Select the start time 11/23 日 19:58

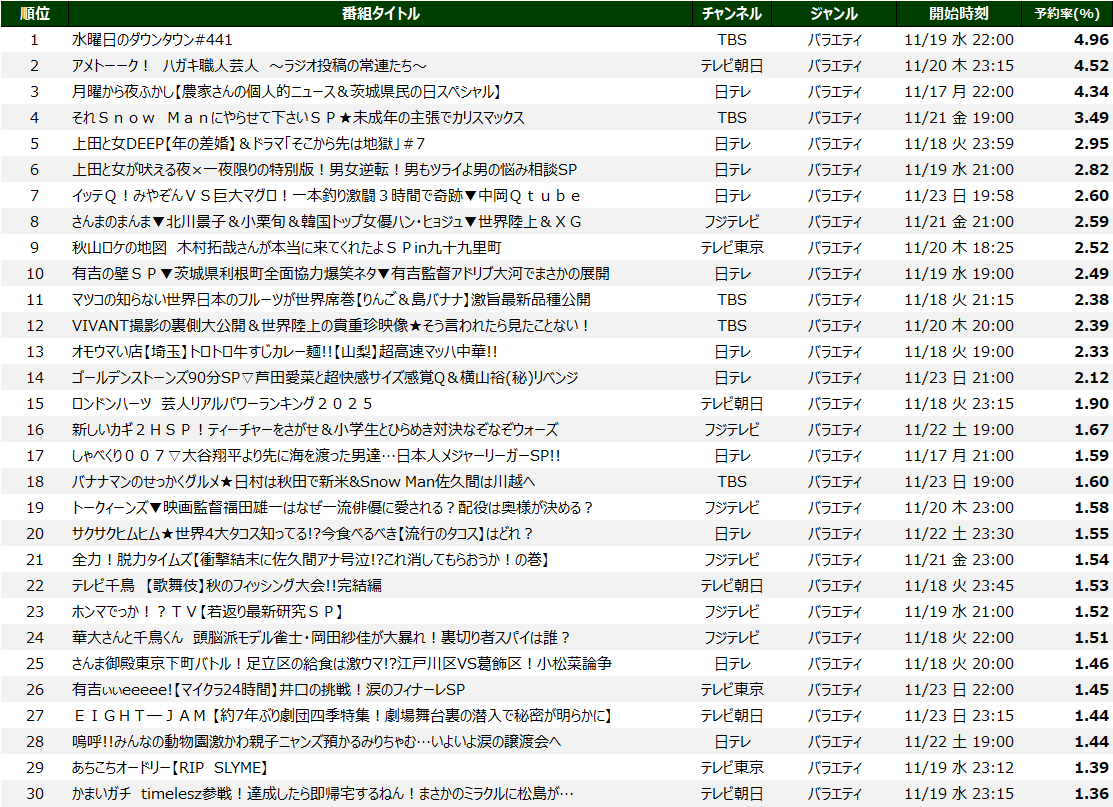click(958, 196)
